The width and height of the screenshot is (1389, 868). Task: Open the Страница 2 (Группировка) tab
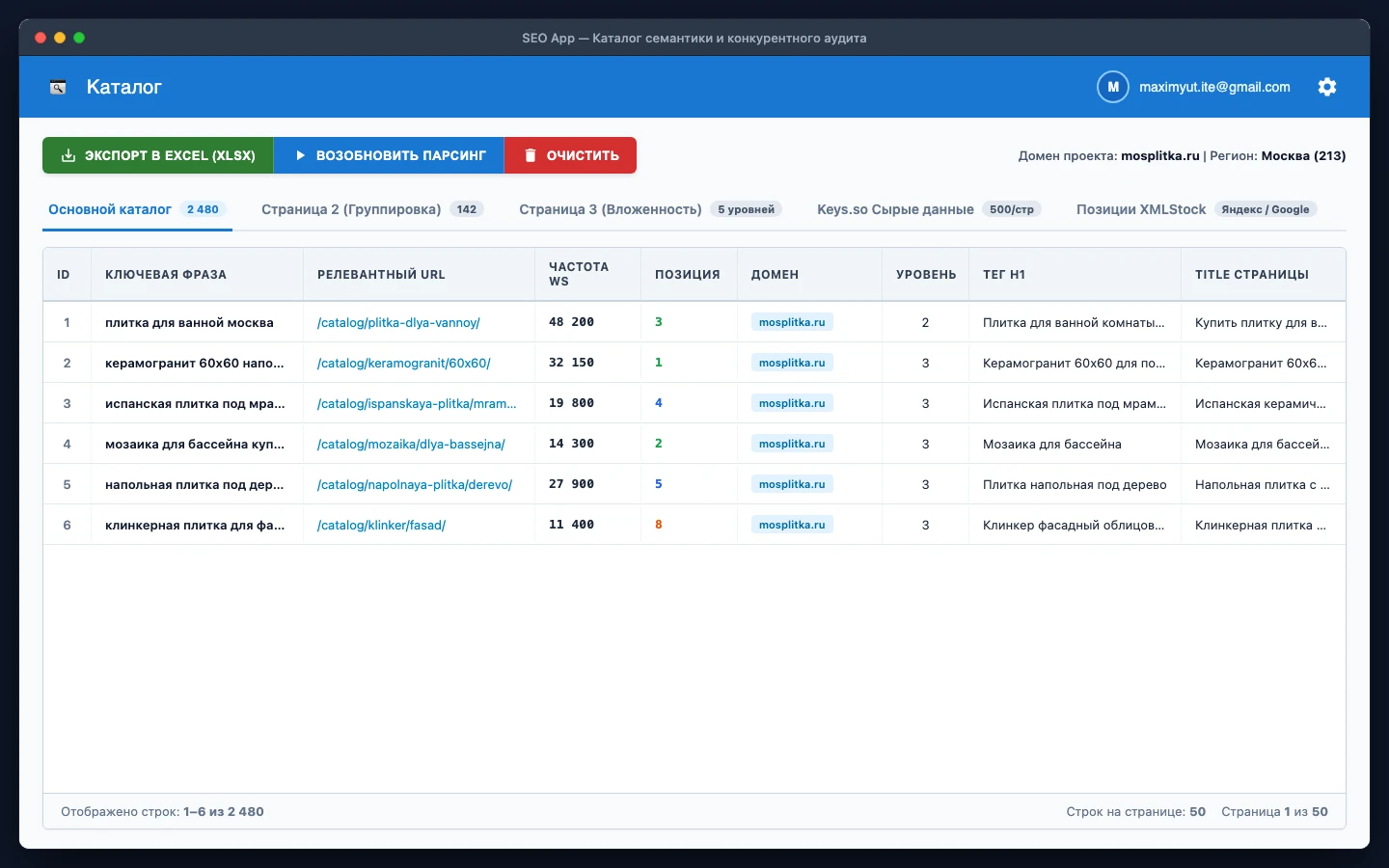click(x=372, y=209)
